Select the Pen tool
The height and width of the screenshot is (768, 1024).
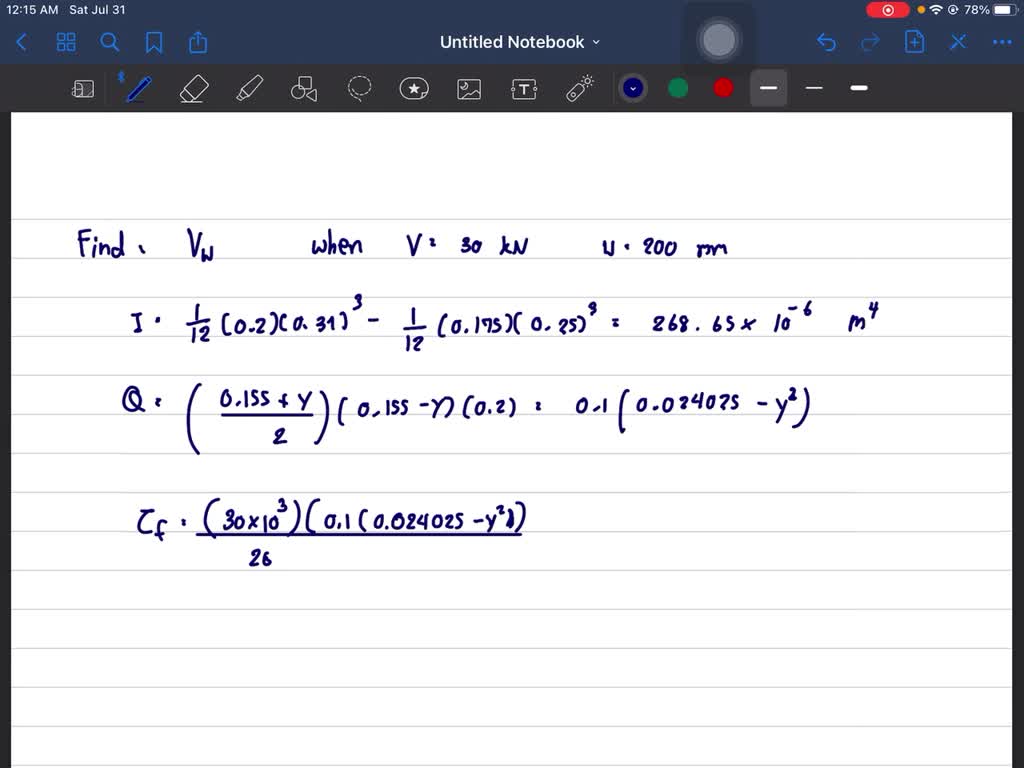tap(138, 88)
